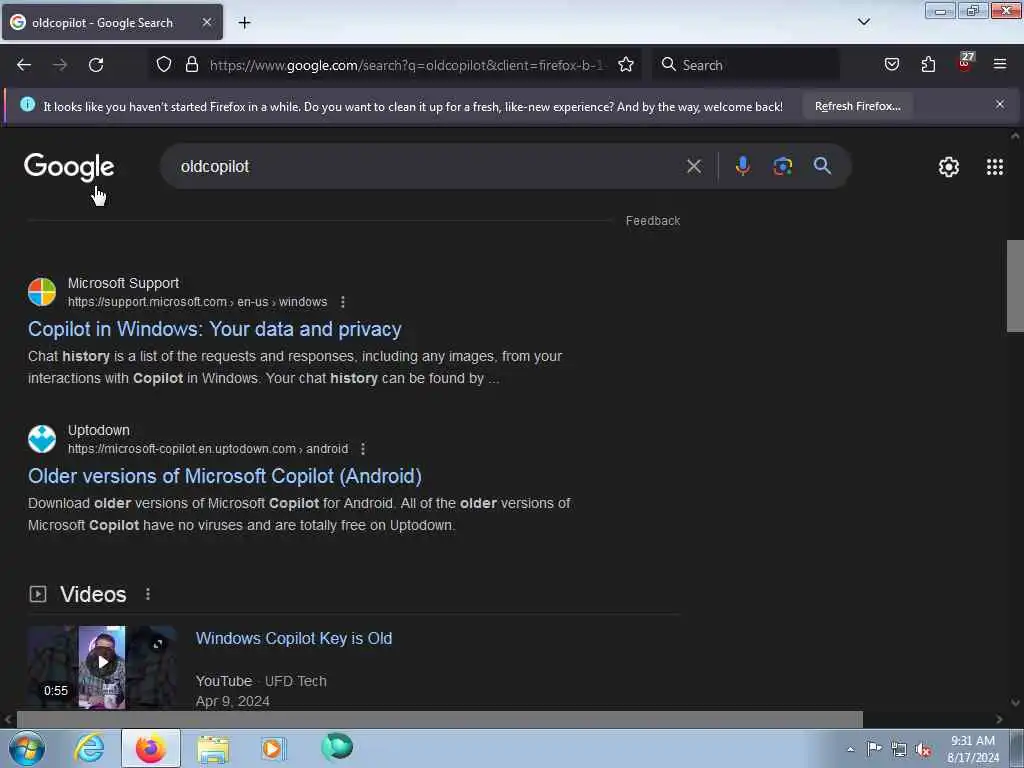Image resolution: width=1024 pixels, height=768 pixels.
Task: Click the support.microsoft.com result URL
Action: (x=197, y=302)
